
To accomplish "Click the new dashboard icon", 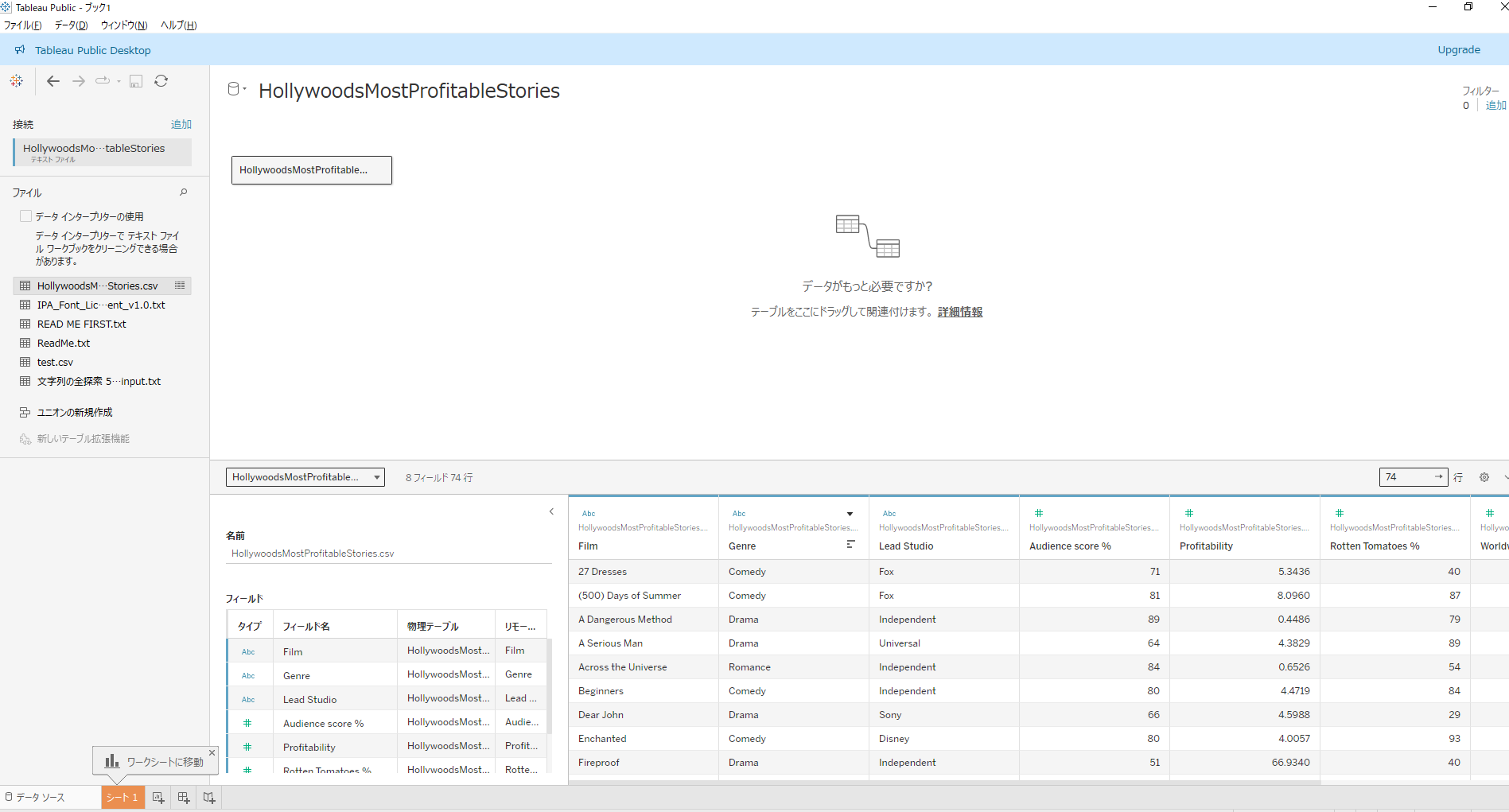I will pyautogui.click(x=184, y=798).
